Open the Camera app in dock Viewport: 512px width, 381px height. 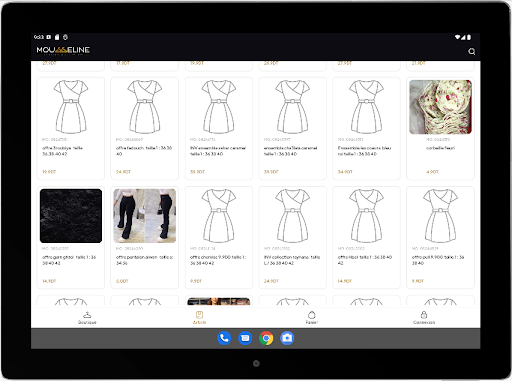pos(287,338)
